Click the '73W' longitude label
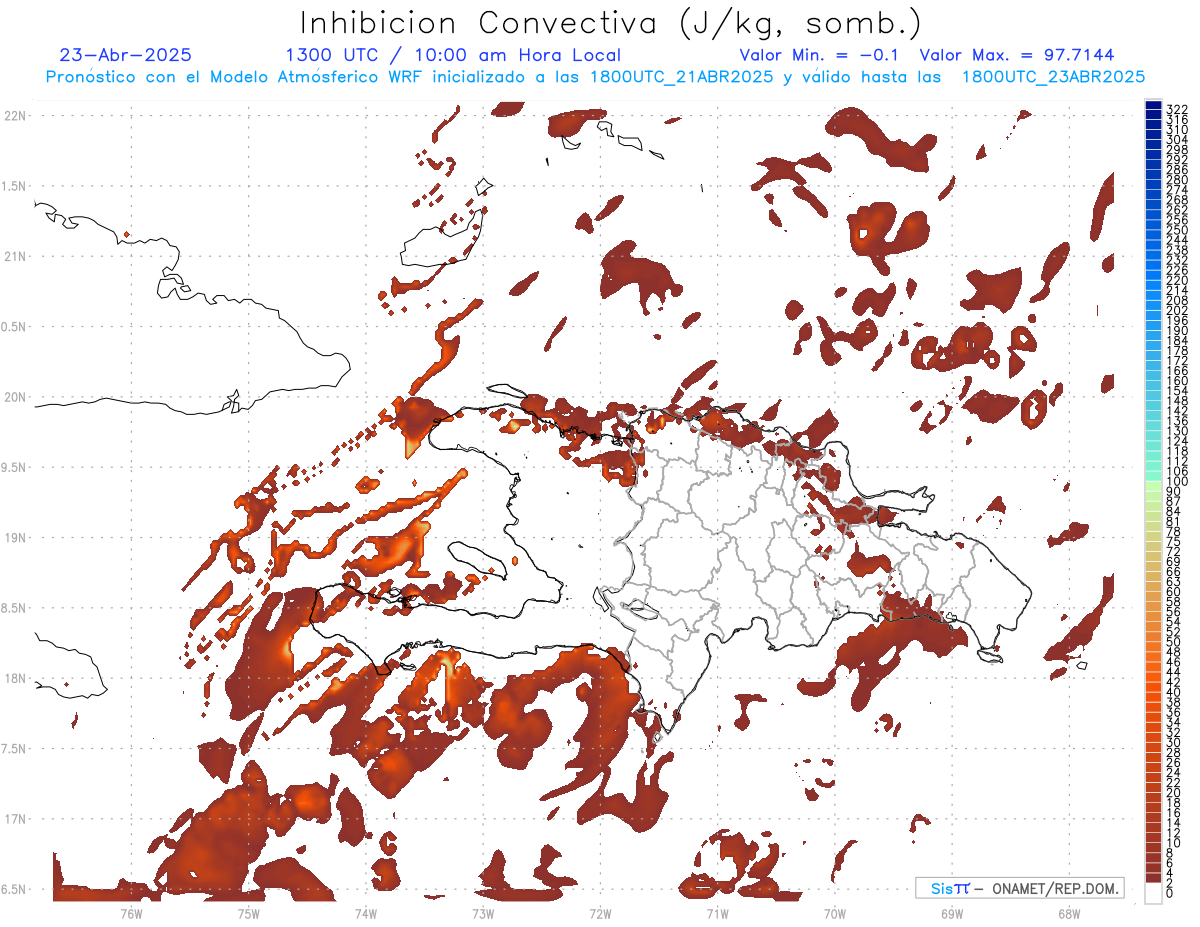 click(x=483, y=913)
